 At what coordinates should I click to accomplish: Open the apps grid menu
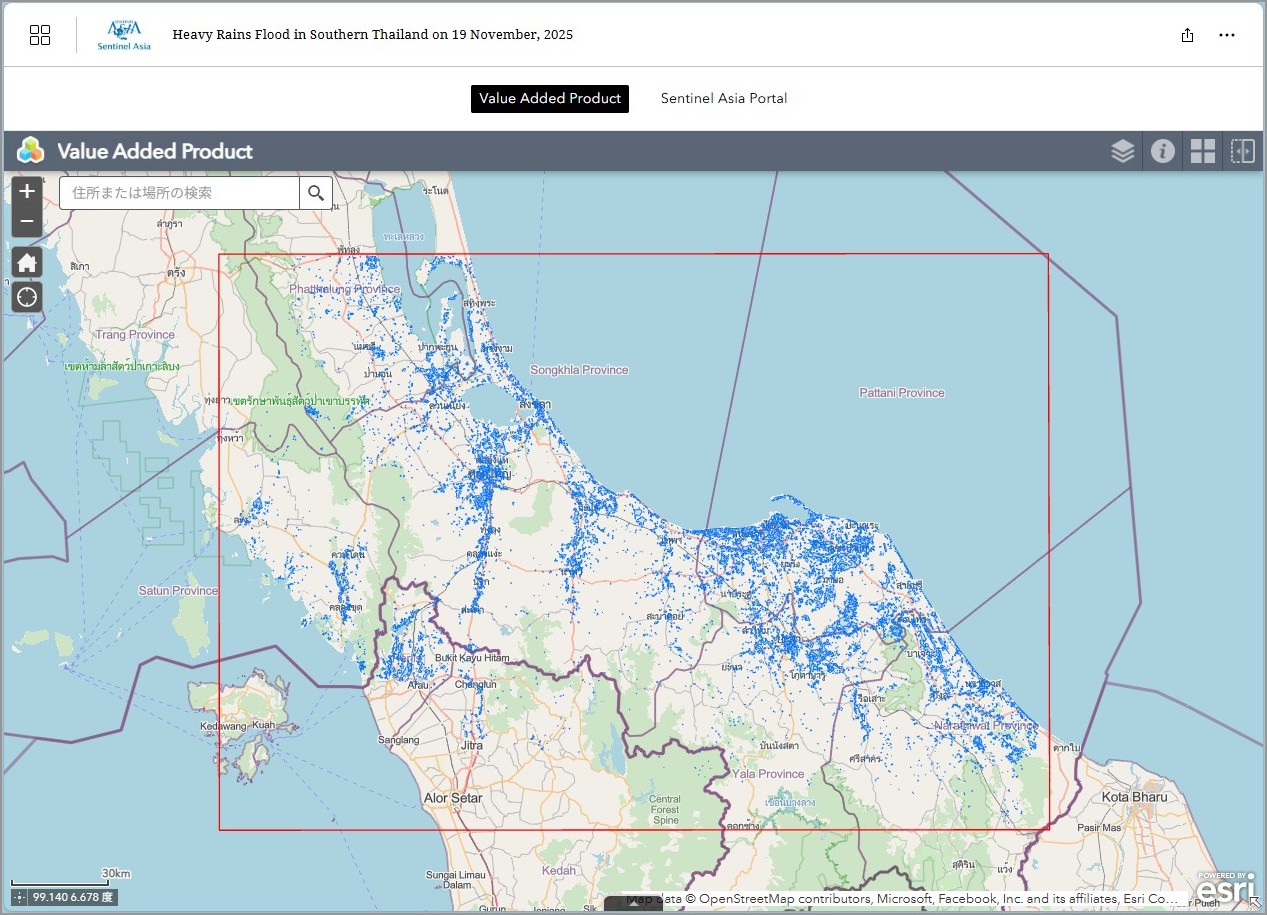coord(40,35)
